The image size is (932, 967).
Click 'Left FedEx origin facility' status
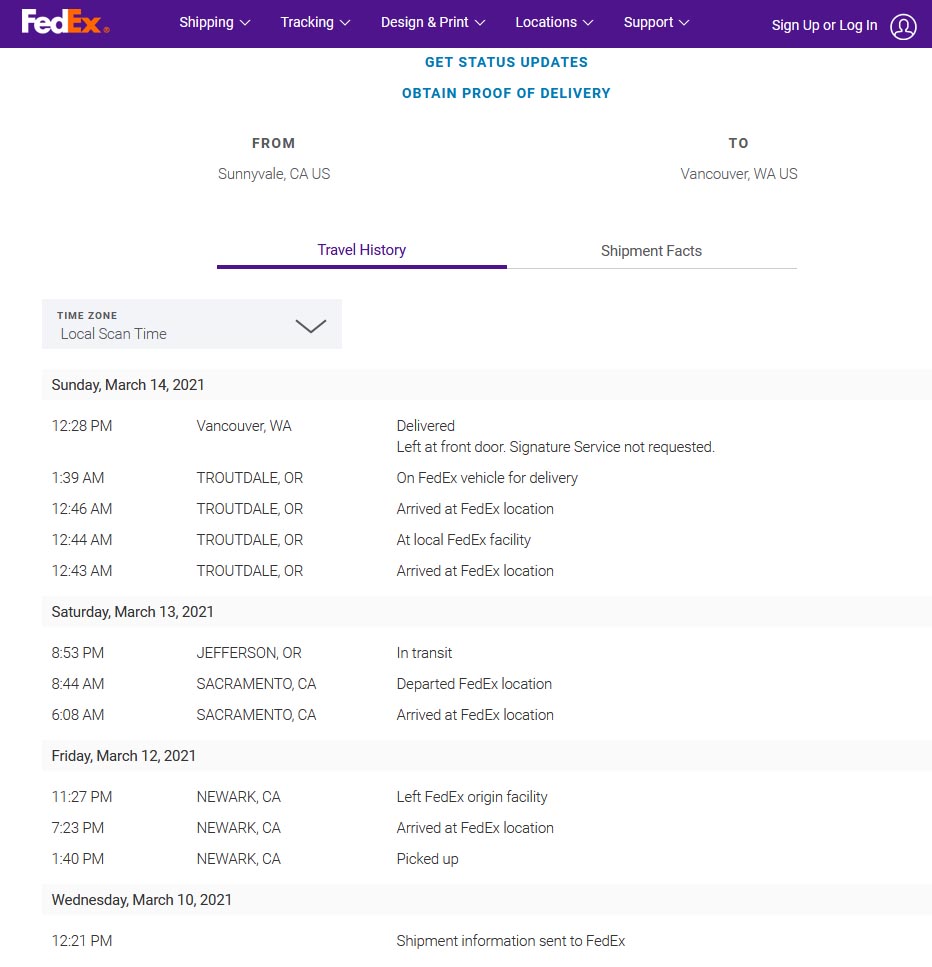pyautogui.click(x=472, y=797)
